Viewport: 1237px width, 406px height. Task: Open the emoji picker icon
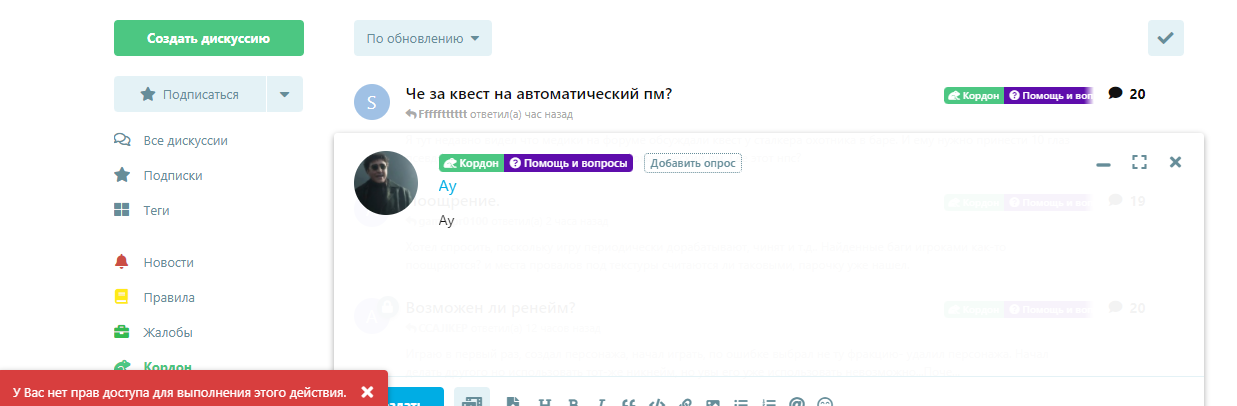(x=825, y=402)
